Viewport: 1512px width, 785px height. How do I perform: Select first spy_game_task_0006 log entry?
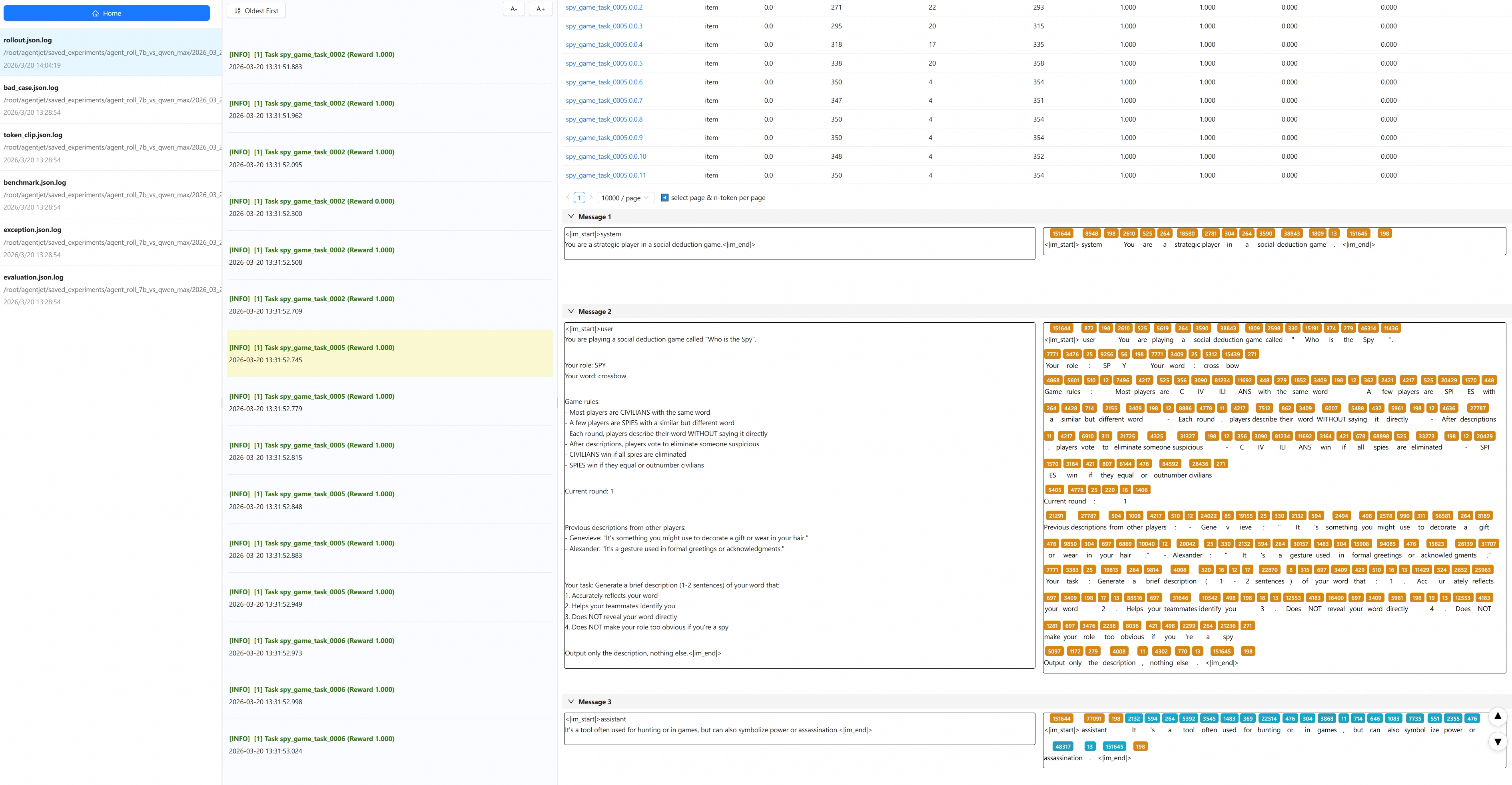[x=312, y=641]
